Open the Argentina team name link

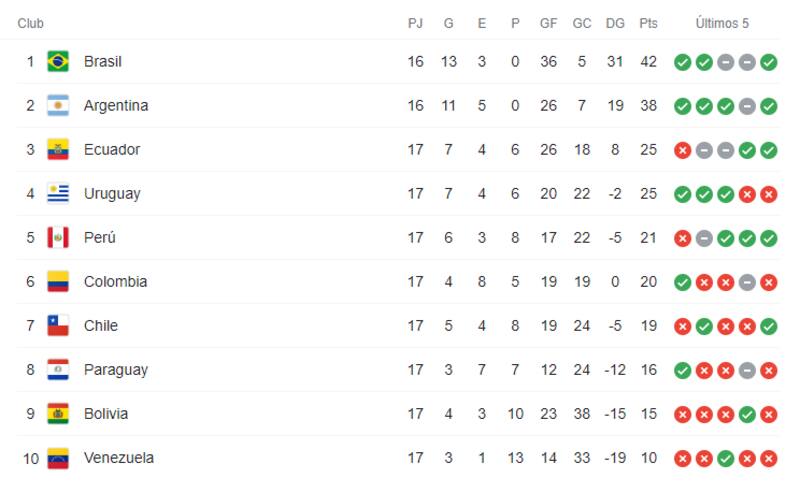click(x=116, y=106)
